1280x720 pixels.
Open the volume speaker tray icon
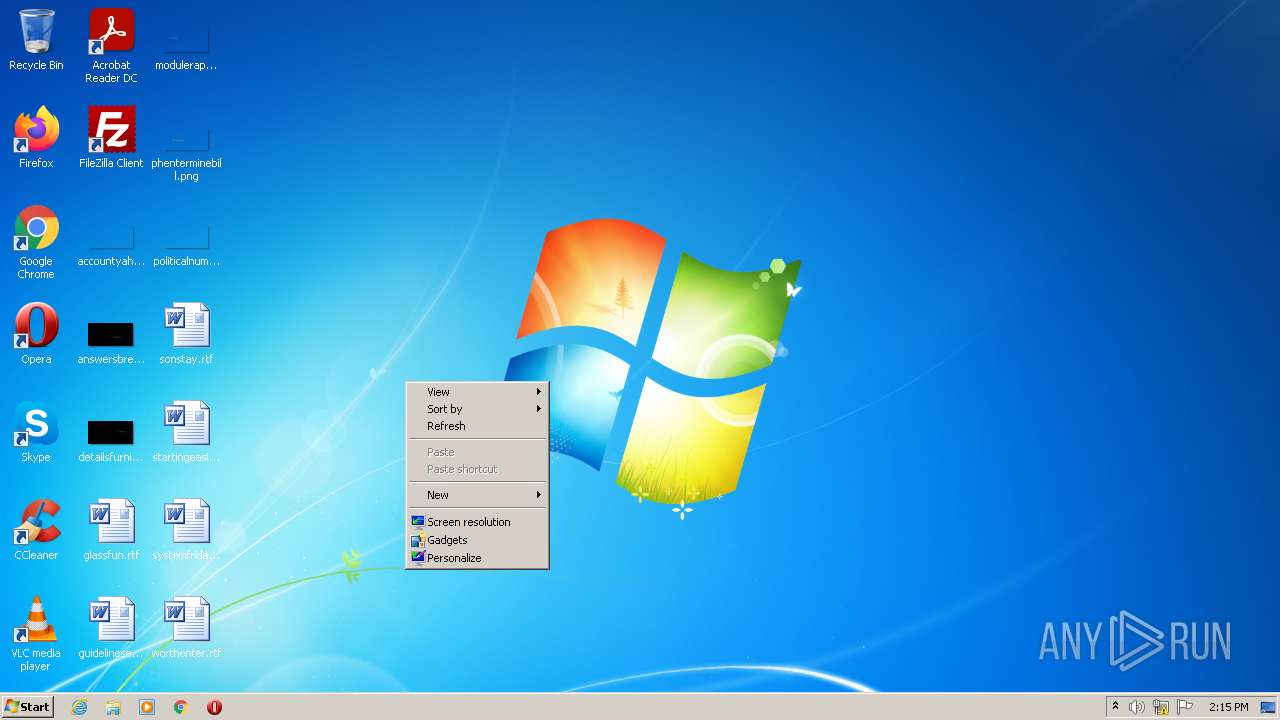(x=1137, y=707)
